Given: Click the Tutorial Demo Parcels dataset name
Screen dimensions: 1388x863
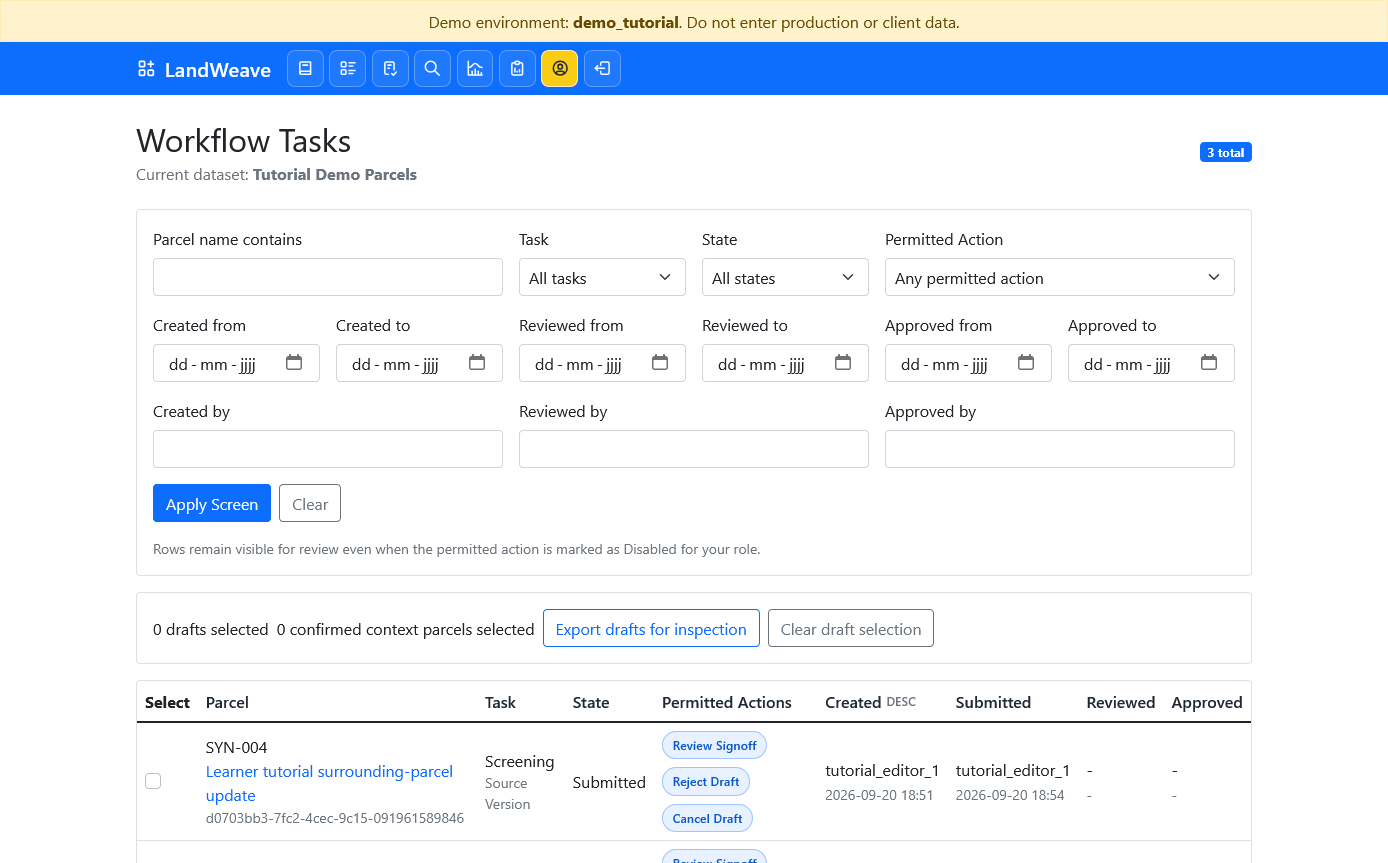Looking at the screenshot, I should [x=335, y=174].
